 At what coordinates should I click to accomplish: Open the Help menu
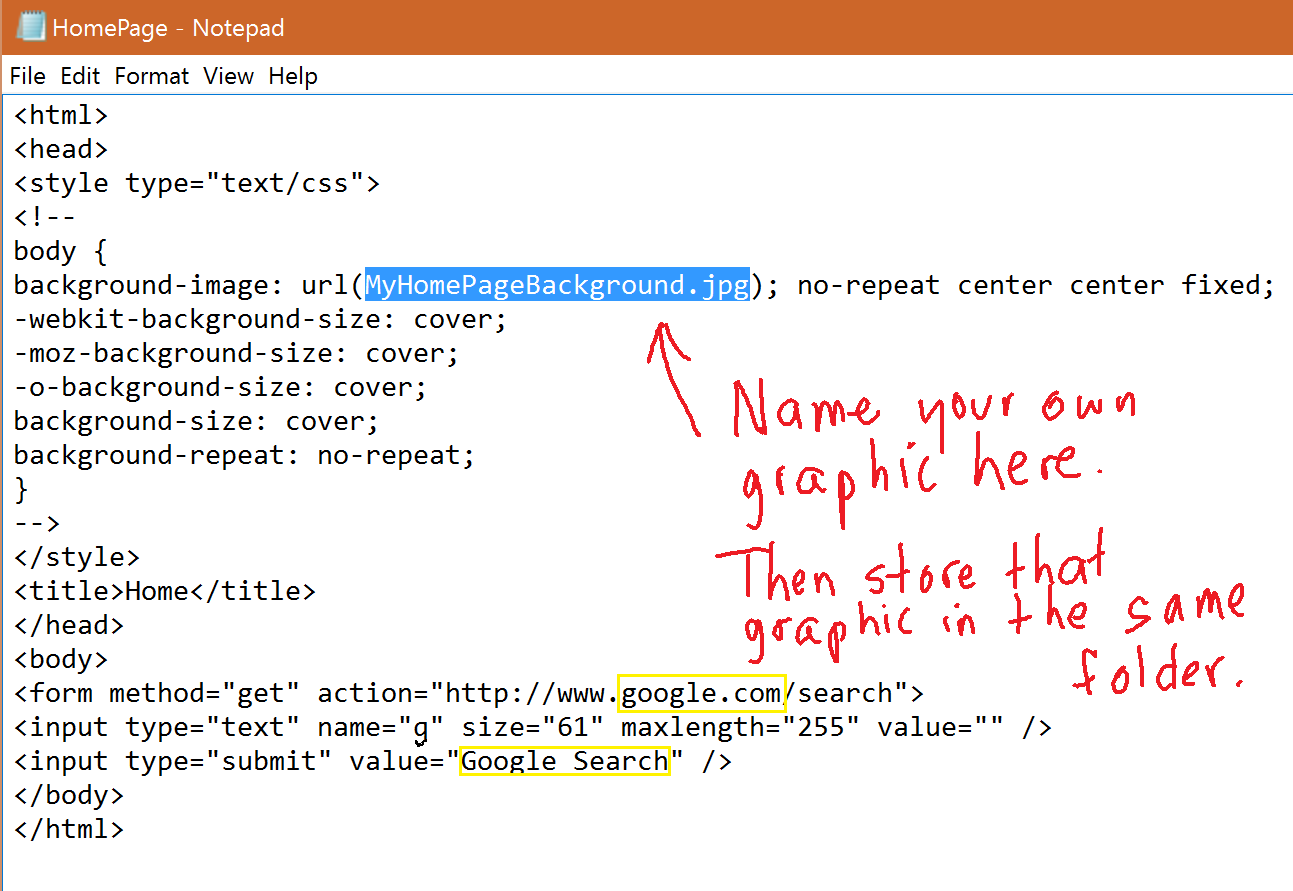tap(293, 76)
